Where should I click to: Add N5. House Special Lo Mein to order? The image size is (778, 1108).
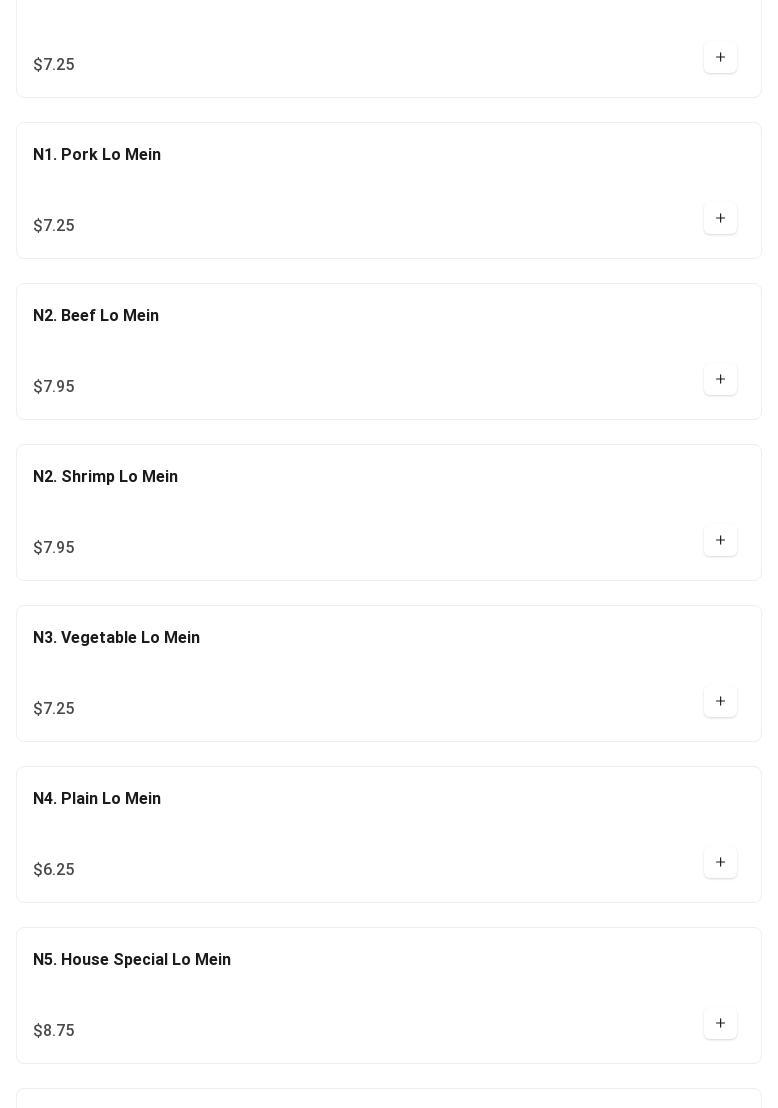(x=720, y=1024)
